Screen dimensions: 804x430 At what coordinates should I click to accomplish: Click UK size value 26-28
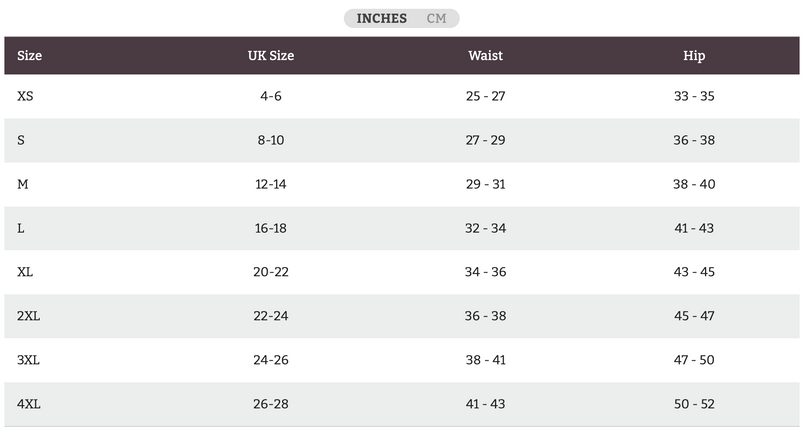tap(271, 404)
